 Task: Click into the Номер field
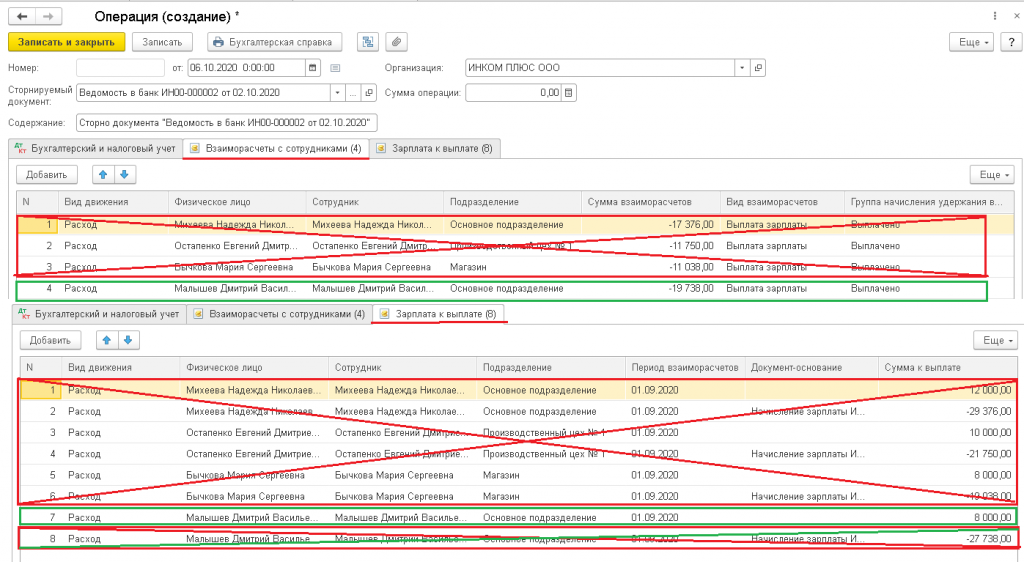coord(120,67)
